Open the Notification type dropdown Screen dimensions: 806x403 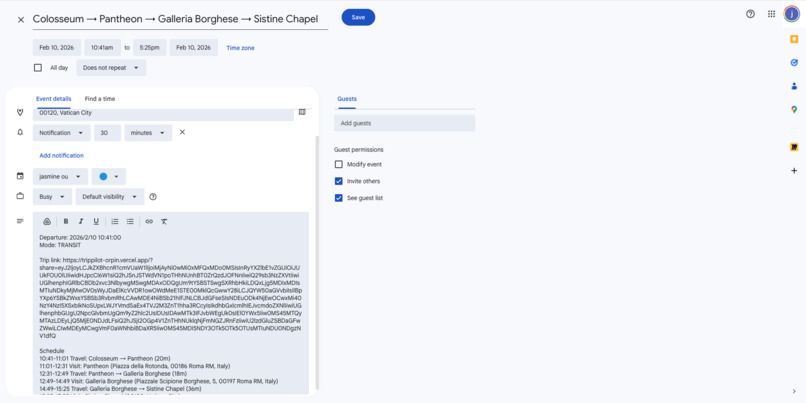62,133
